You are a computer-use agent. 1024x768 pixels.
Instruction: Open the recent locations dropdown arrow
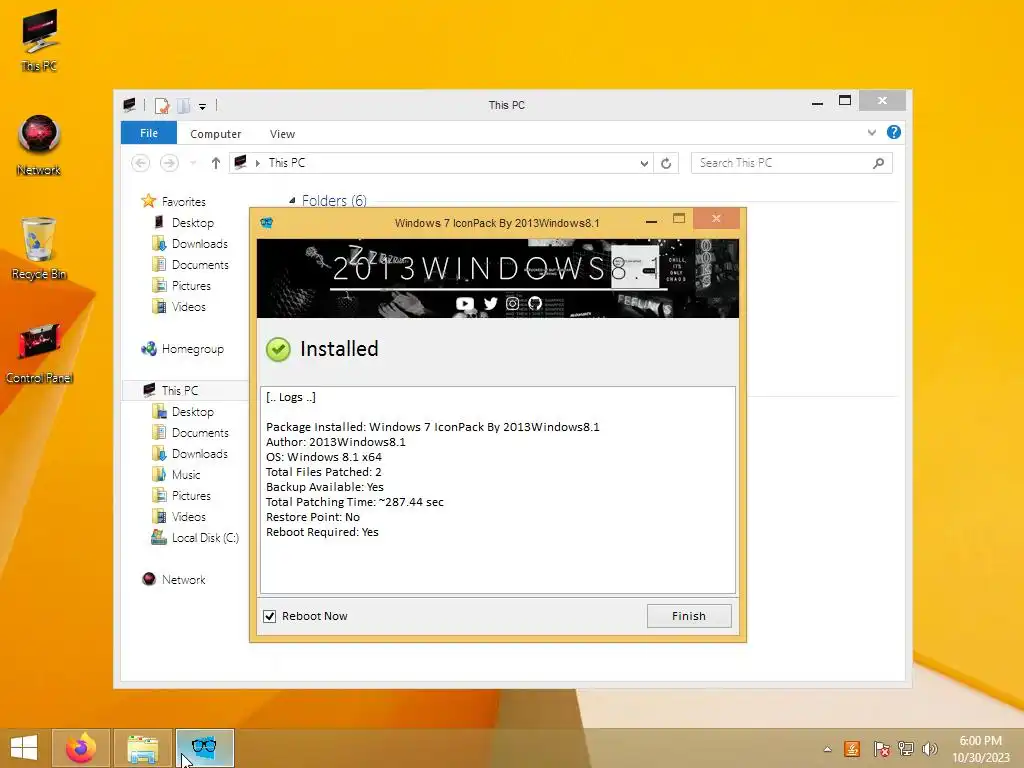(x=193, y=163)
